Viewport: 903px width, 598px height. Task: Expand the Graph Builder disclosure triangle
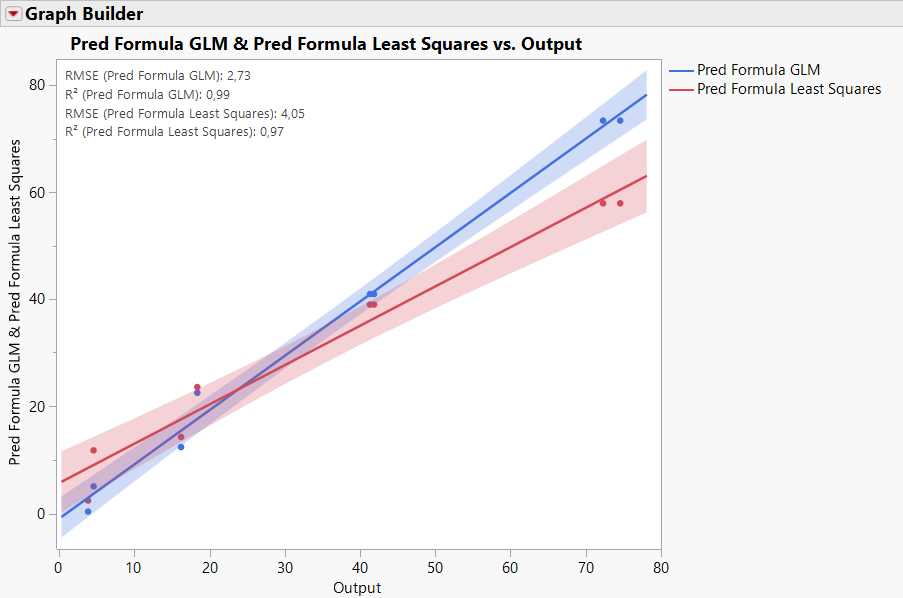(14, 13)
